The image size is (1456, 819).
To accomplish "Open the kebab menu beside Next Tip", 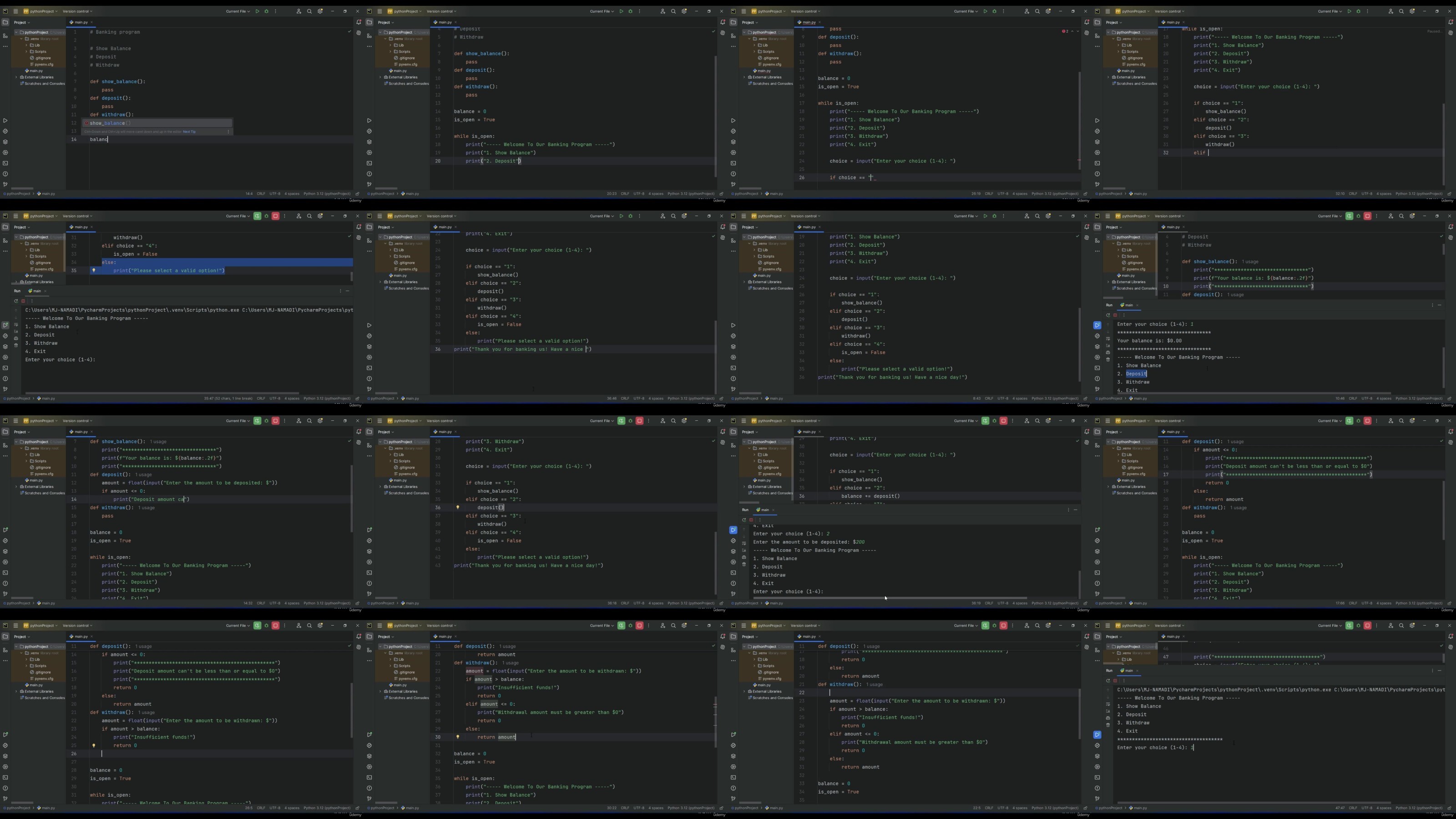I will (x=228, y=131).
